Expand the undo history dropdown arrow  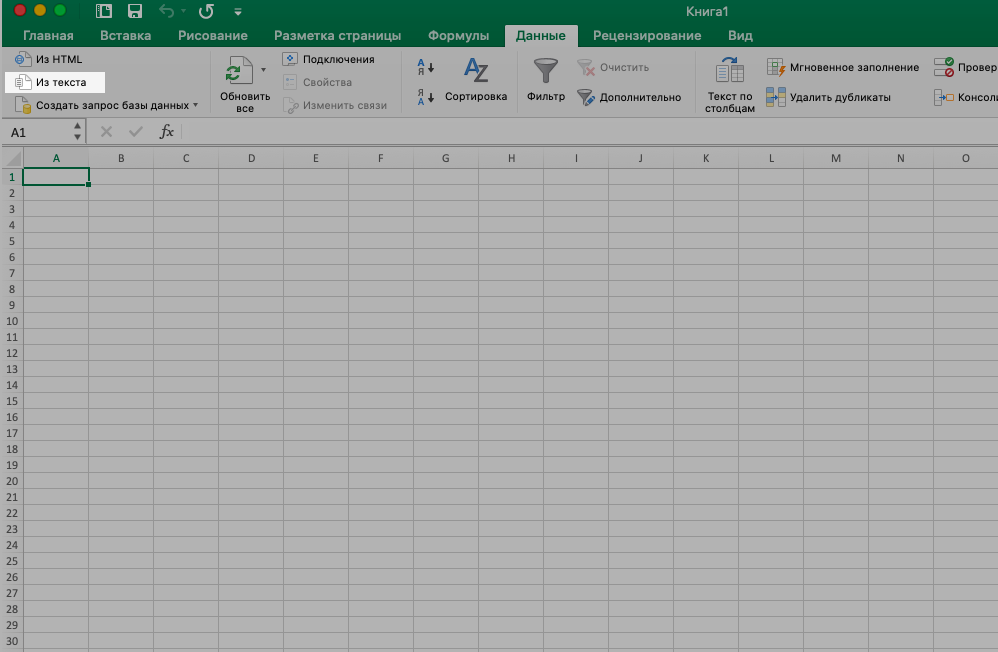[183, 11]
